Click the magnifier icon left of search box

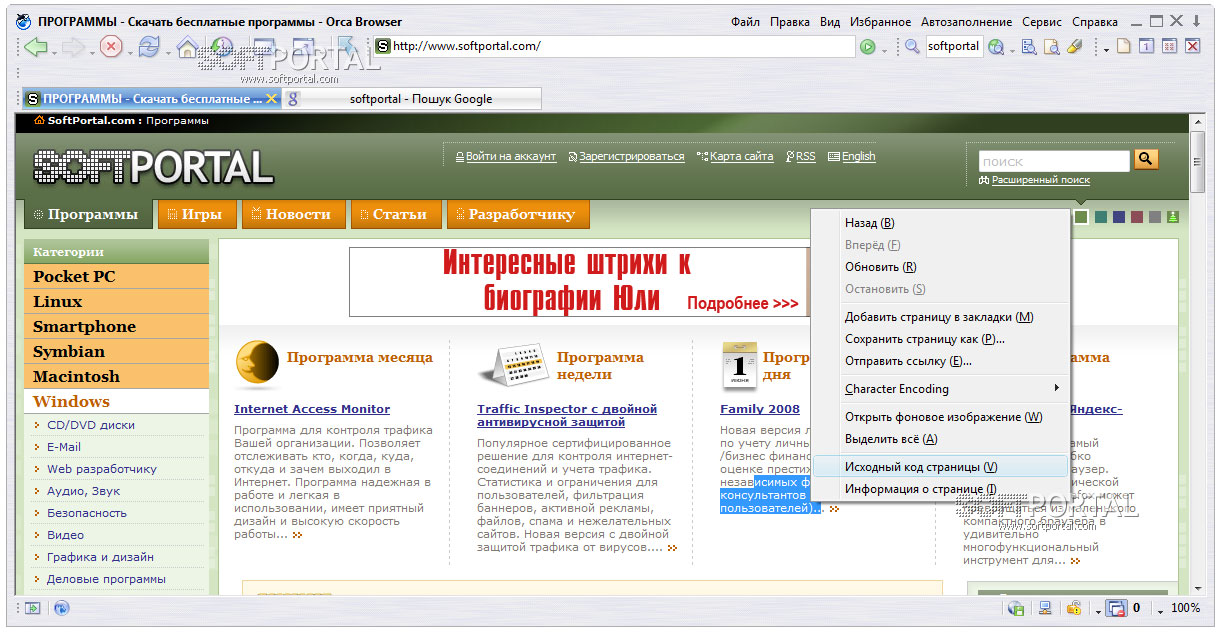912,46
